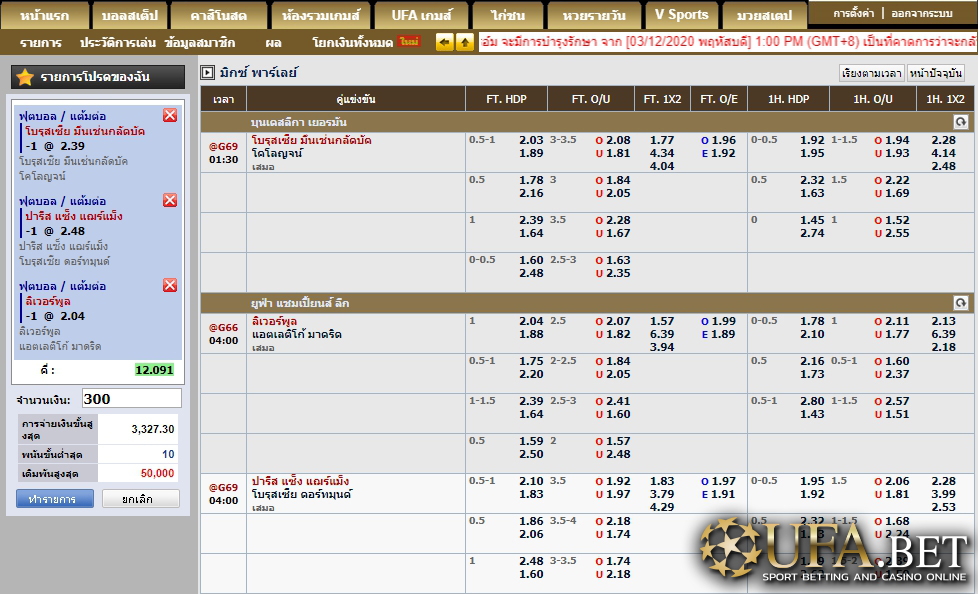Click the star icon beside รายการโปรดของฉัน

25,77
